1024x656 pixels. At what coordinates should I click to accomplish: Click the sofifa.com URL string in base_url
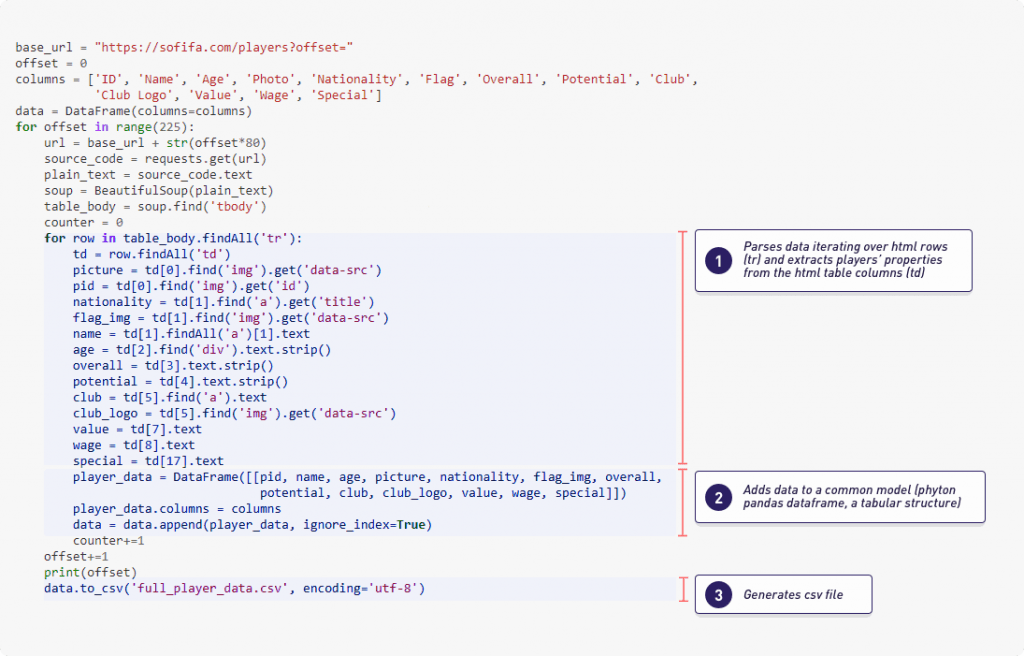click(226, 48)
